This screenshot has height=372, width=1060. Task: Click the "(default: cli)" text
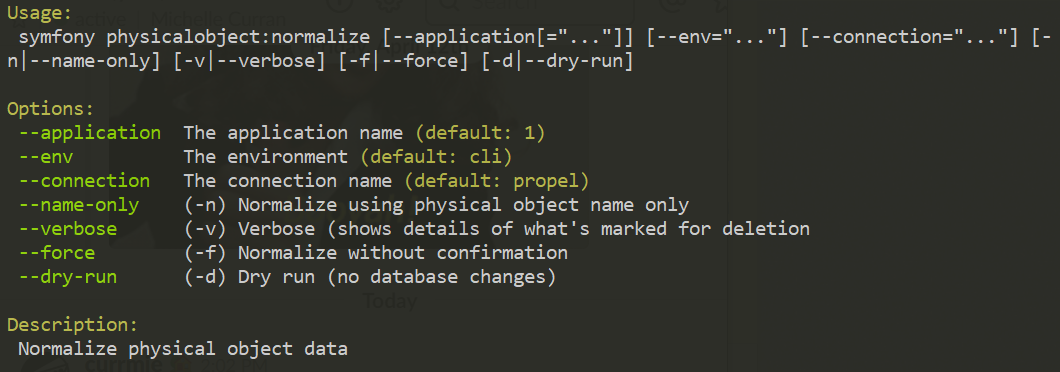pyautogui.click(x=437, y=157)
